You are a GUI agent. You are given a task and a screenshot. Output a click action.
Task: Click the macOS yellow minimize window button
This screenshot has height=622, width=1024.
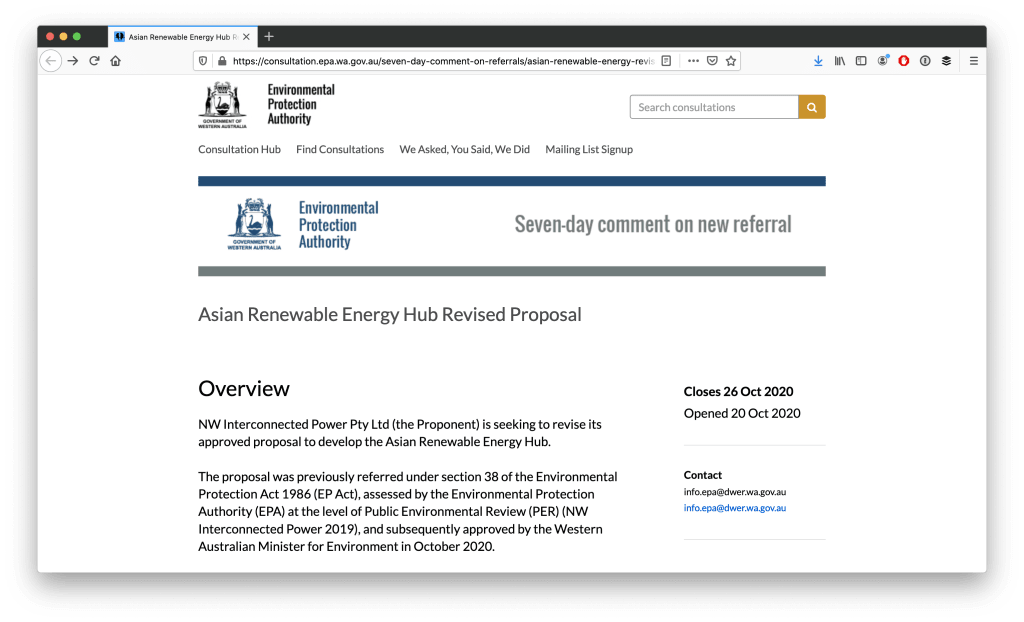(x=63, y=37)
